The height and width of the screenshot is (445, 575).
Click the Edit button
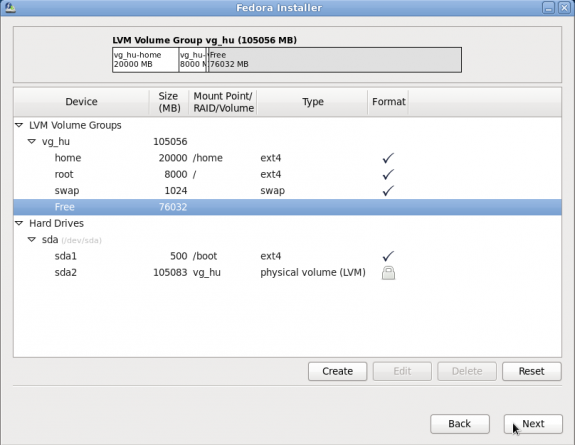[x=402, y=371]
